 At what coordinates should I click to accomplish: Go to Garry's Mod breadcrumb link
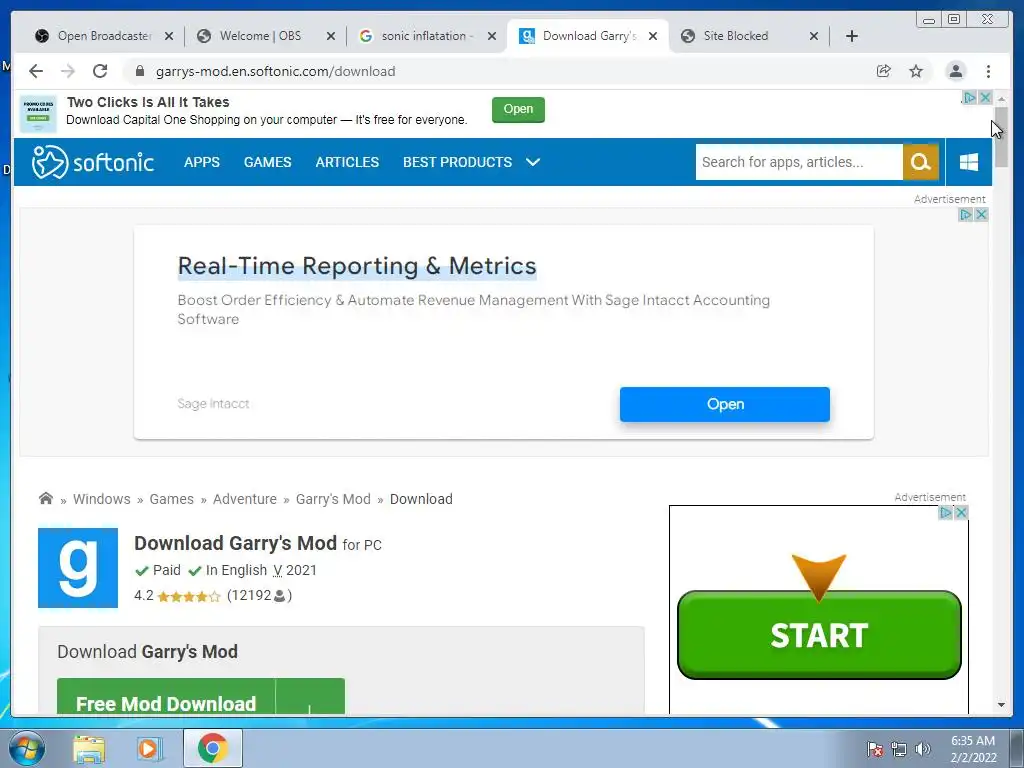pos(333,499)
